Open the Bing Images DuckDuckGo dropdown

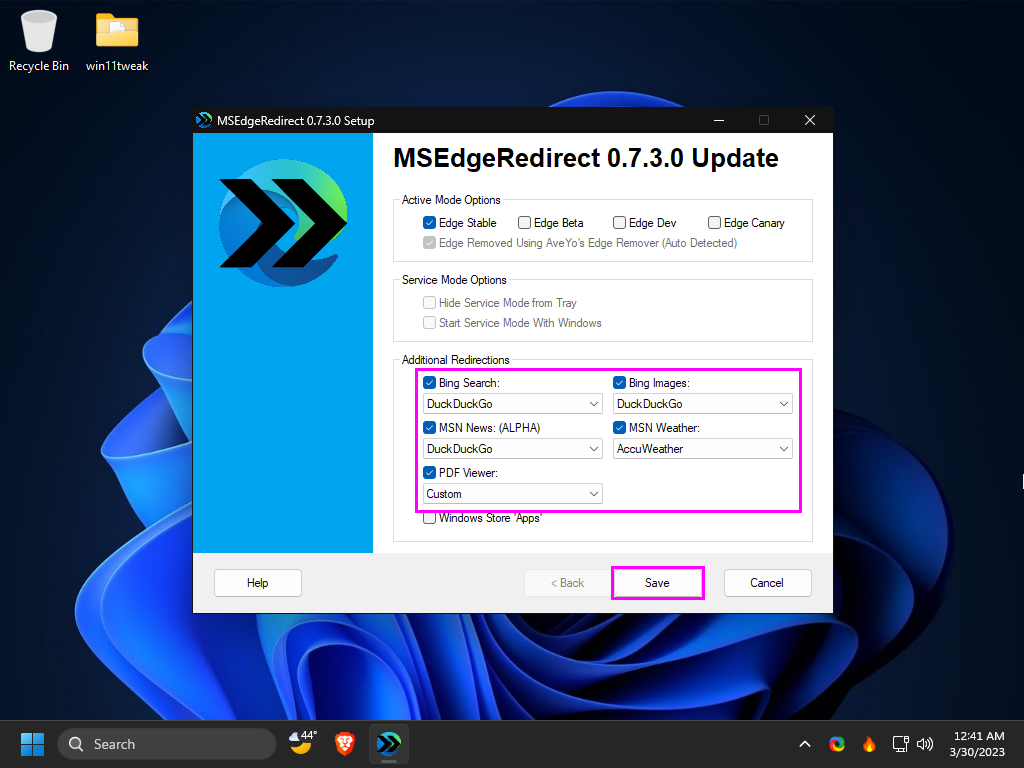click(703, 404)
